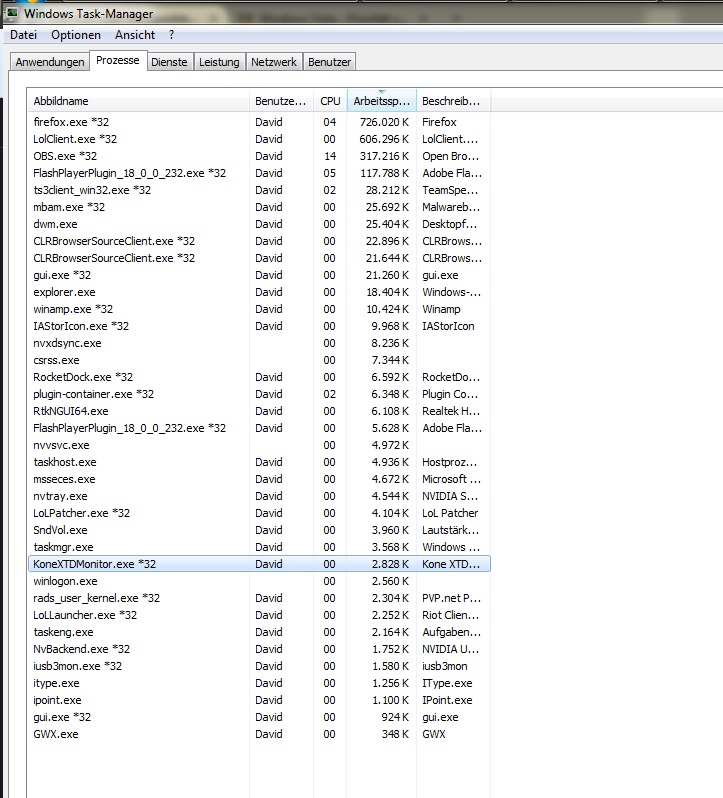Select the OBS.exe *32 process
This screenshot has width=723, height=798.
point(259,156)
